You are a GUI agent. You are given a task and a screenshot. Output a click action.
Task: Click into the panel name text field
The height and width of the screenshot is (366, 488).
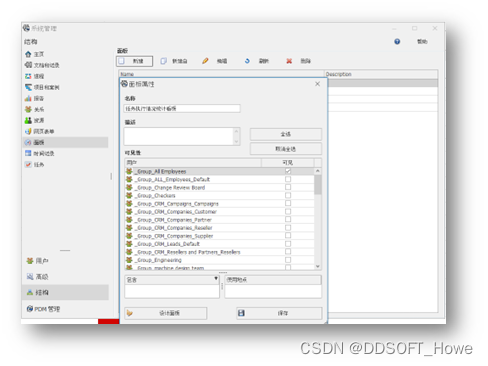[x=182, y=108]
